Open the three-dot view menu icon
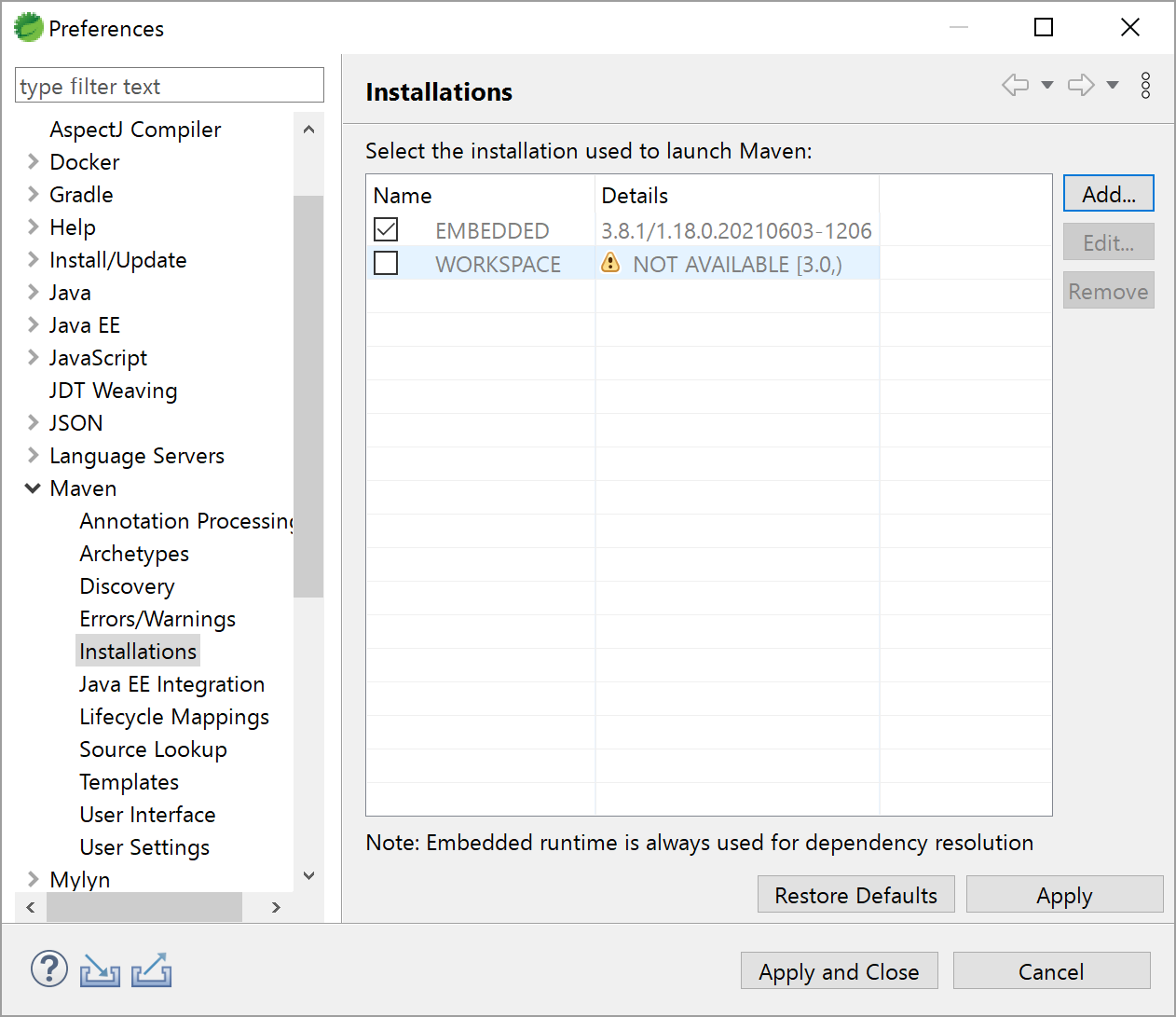 pyautogui.click(x=1145, y=85)
